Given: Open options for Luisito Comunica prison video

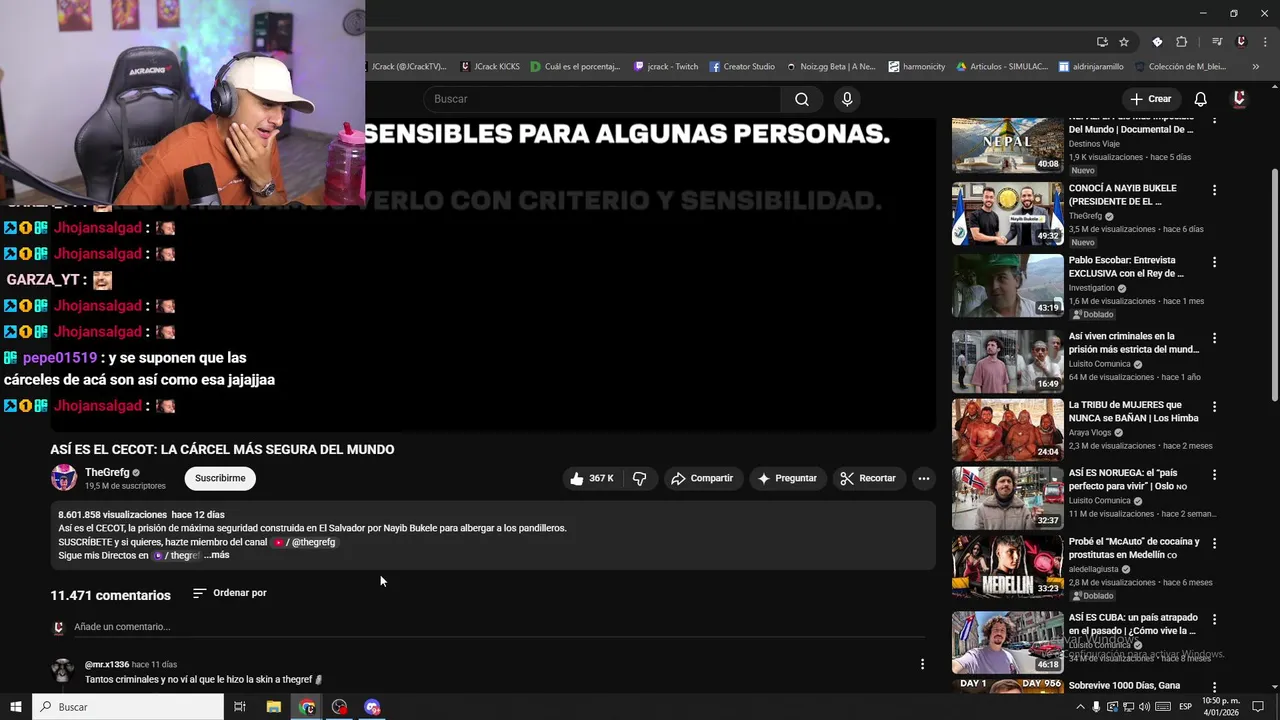Looking at the screenshot, I should [1215, 338].
